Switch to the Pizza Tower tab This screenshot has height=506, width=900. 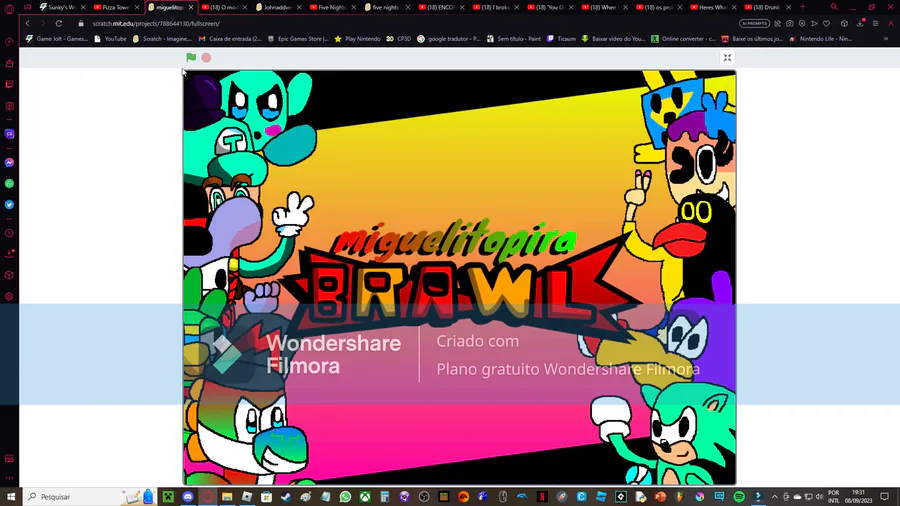[116, 7]
